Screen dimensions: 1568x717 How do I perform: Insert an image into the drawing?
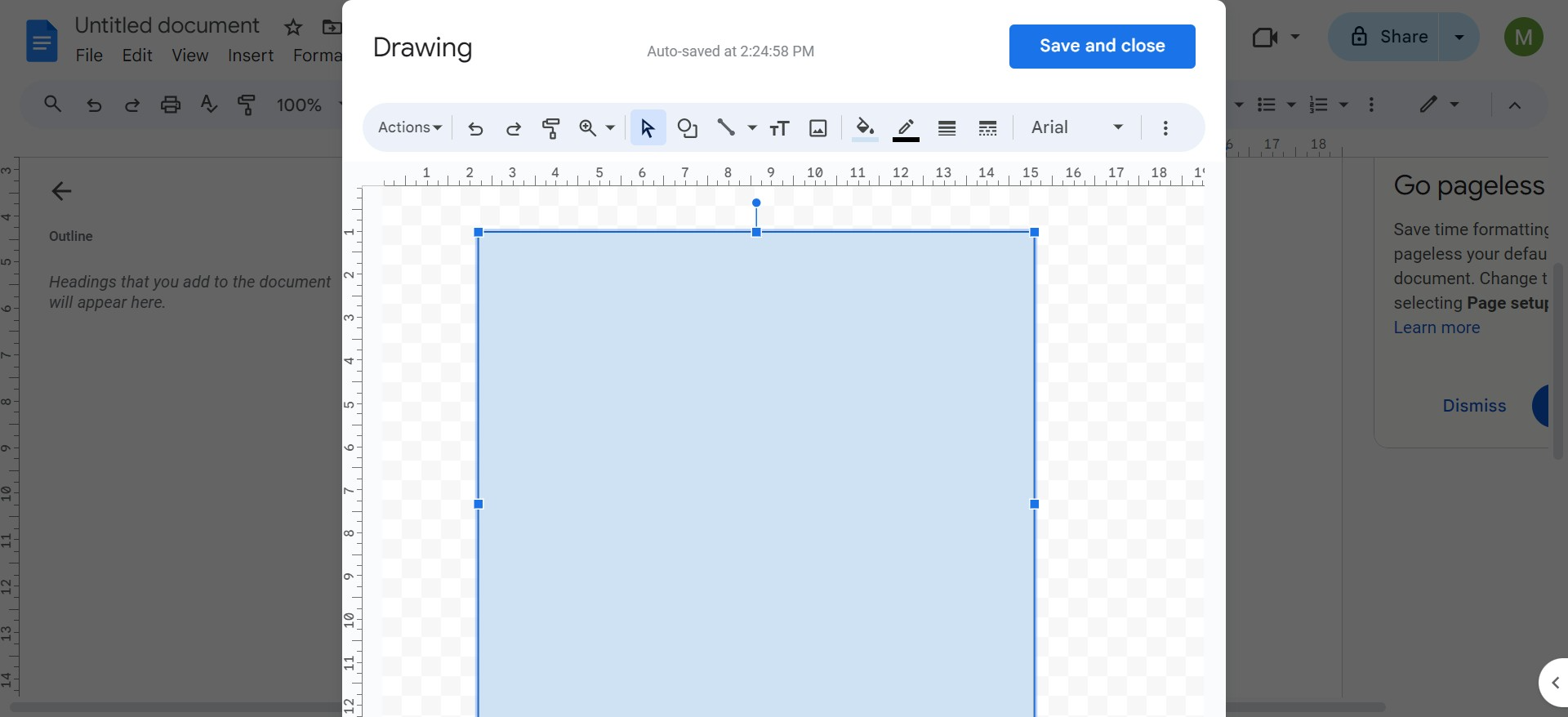pyautogui.click(x=817, y=128)
